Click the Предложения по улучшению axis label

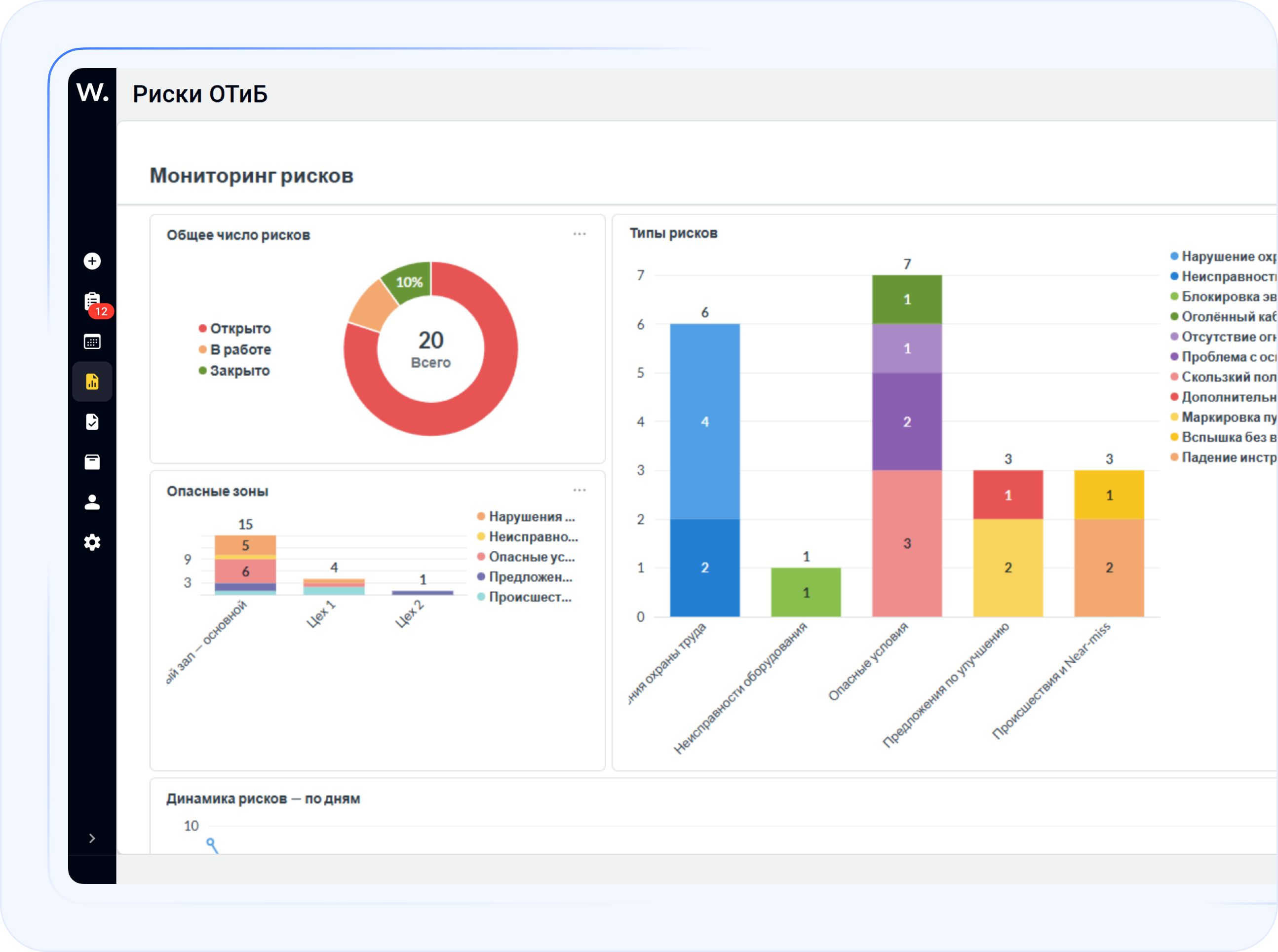(947, 685)
